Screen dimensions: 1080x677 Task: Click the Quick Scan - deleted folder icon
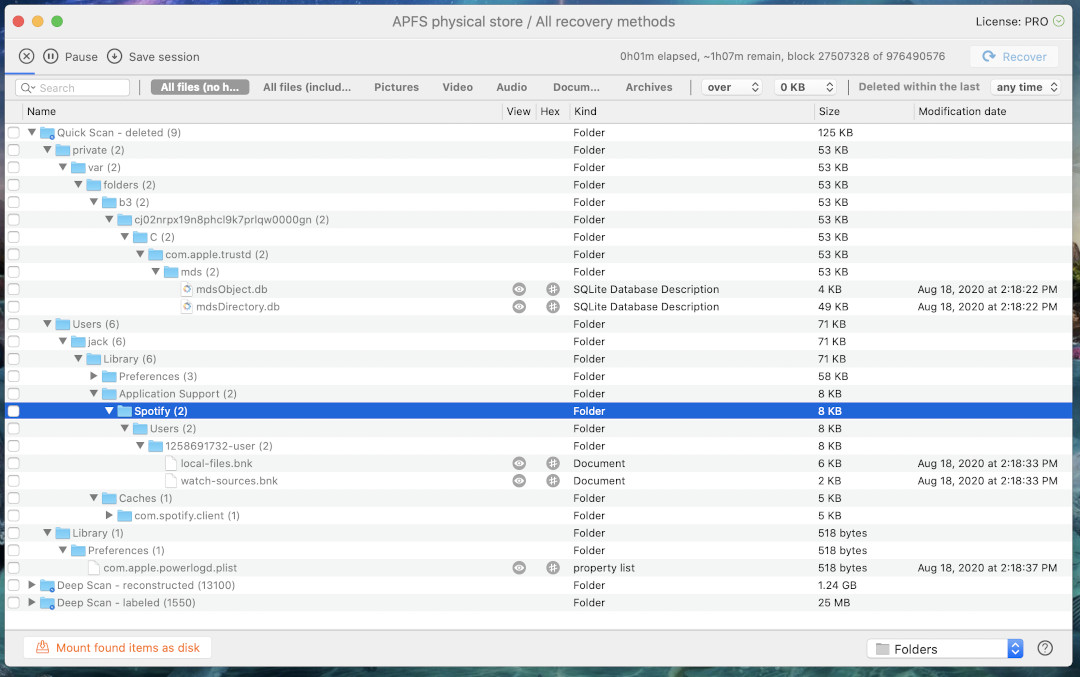click(48, 133)
